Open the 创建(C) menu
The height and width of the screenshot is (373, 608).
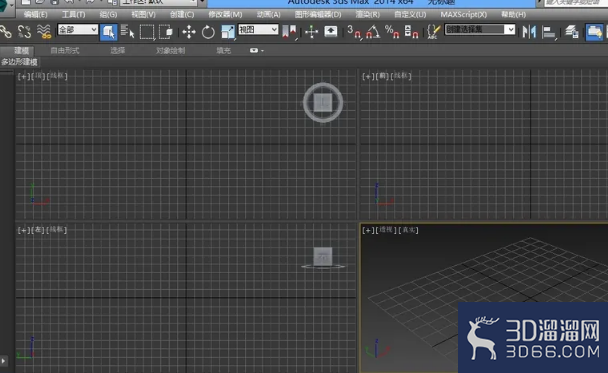point(182,15)
